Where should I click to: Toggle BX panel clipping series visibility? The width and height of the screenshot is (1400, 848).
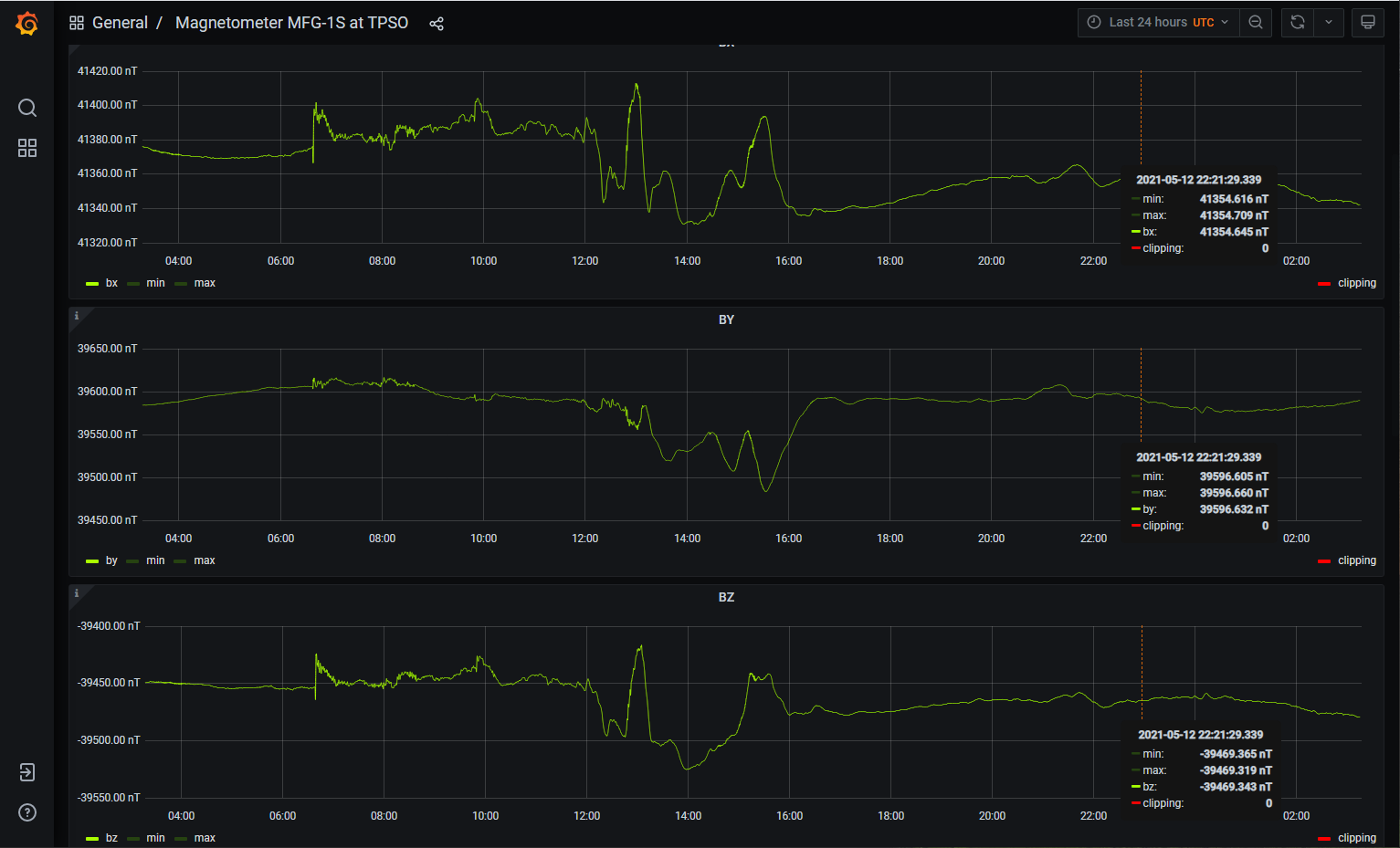(1356, 283)
